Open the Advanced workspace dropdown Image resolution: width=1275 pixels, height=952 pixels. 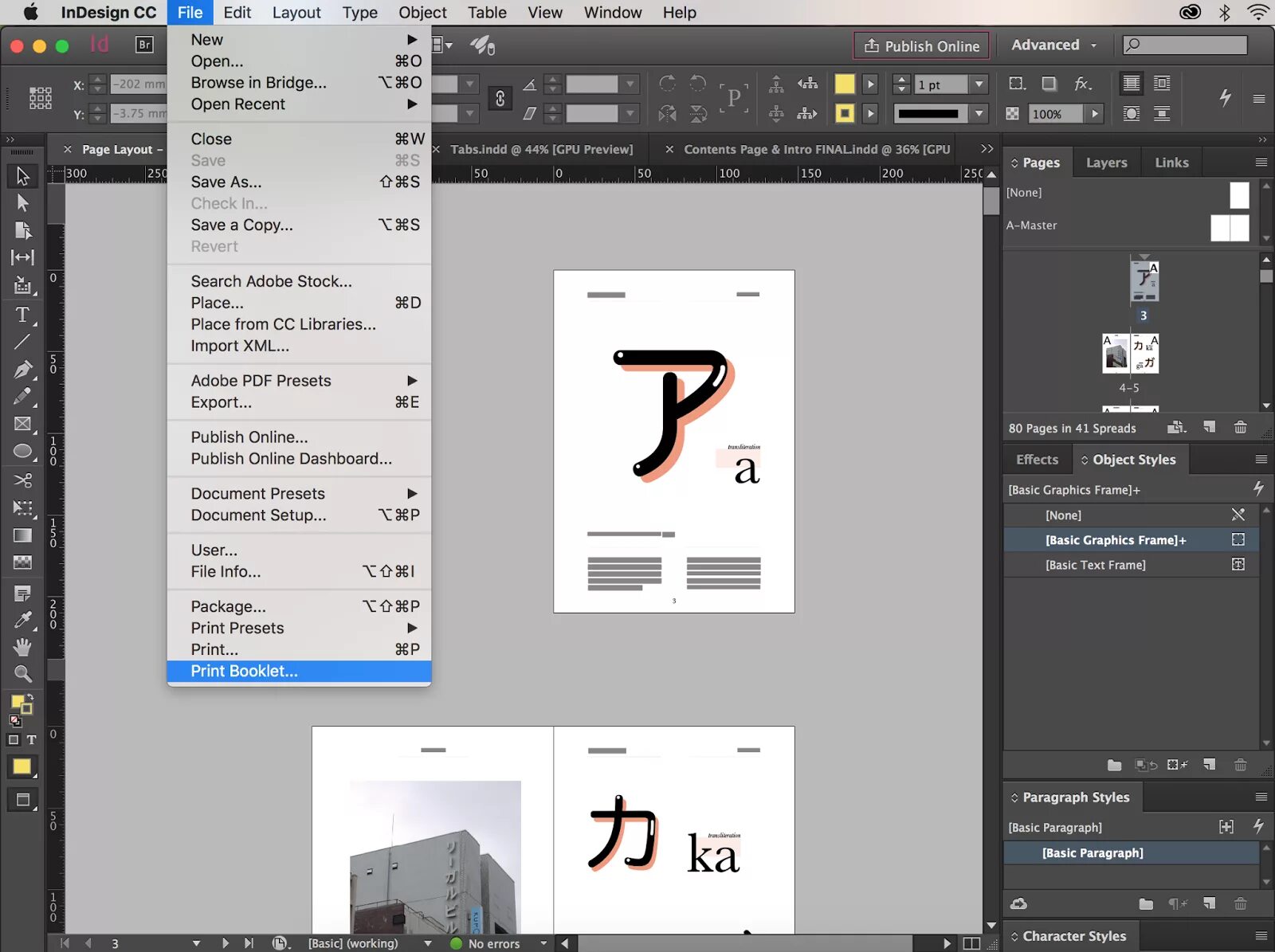[x=1053, y=45]
